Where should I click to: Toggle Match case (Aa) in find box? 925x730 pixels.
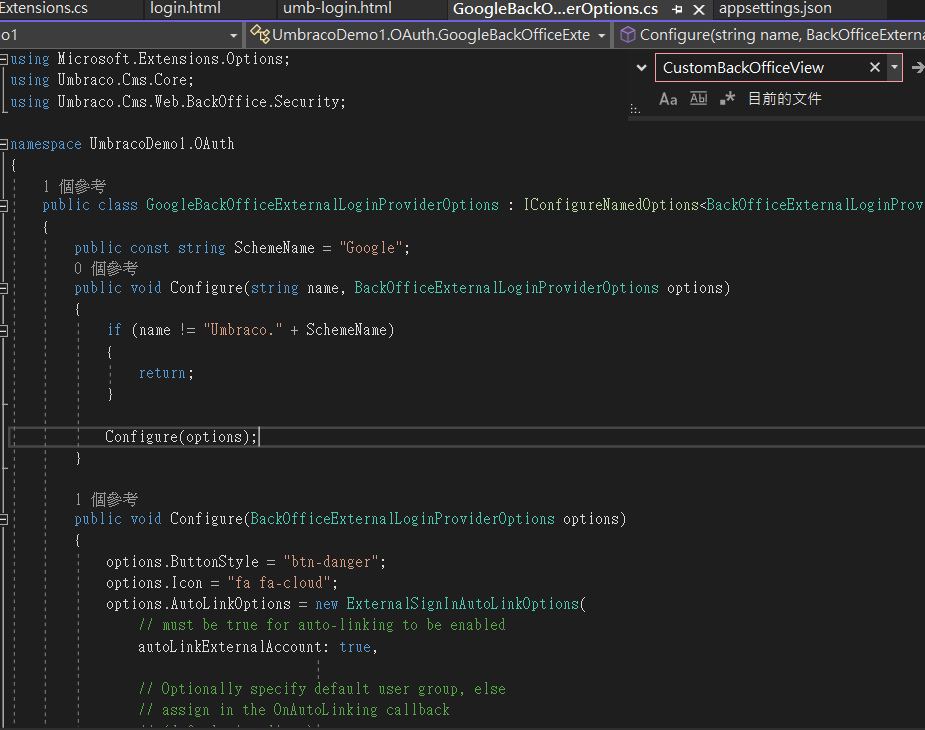click(668, 99)
